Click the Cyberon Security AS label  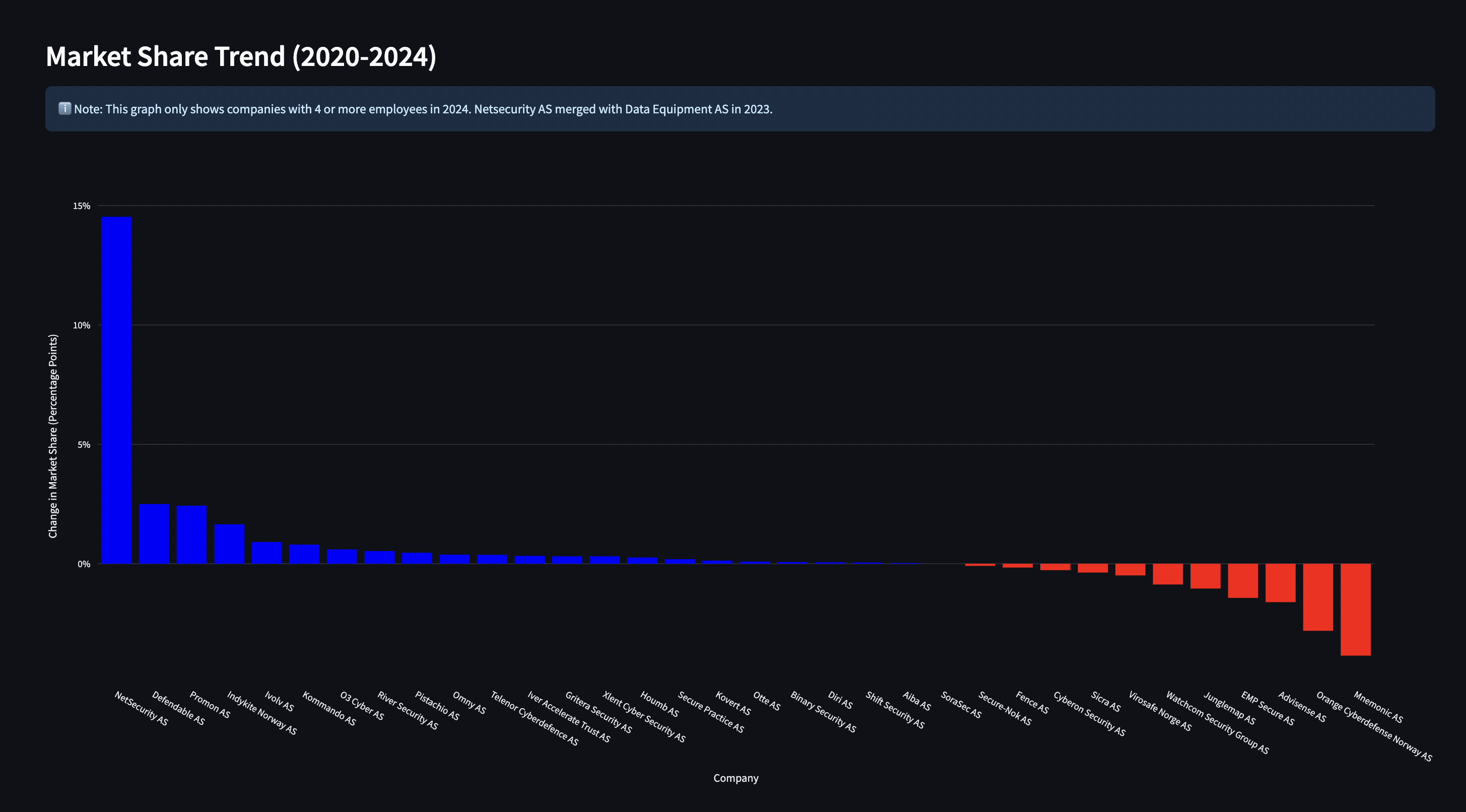(1089, 714)
